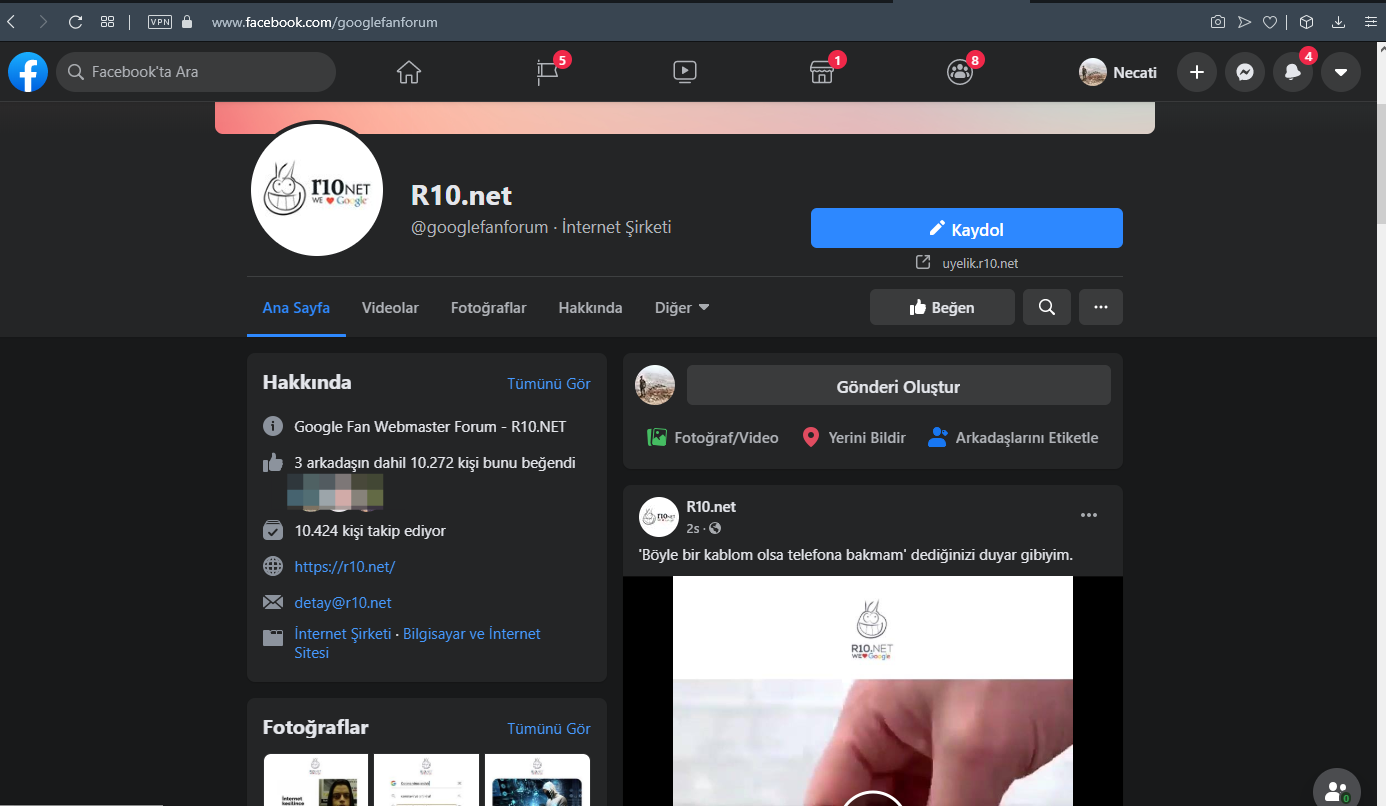Open the post video with finger image
This screenshot has width=1386, height=806.
873,691
